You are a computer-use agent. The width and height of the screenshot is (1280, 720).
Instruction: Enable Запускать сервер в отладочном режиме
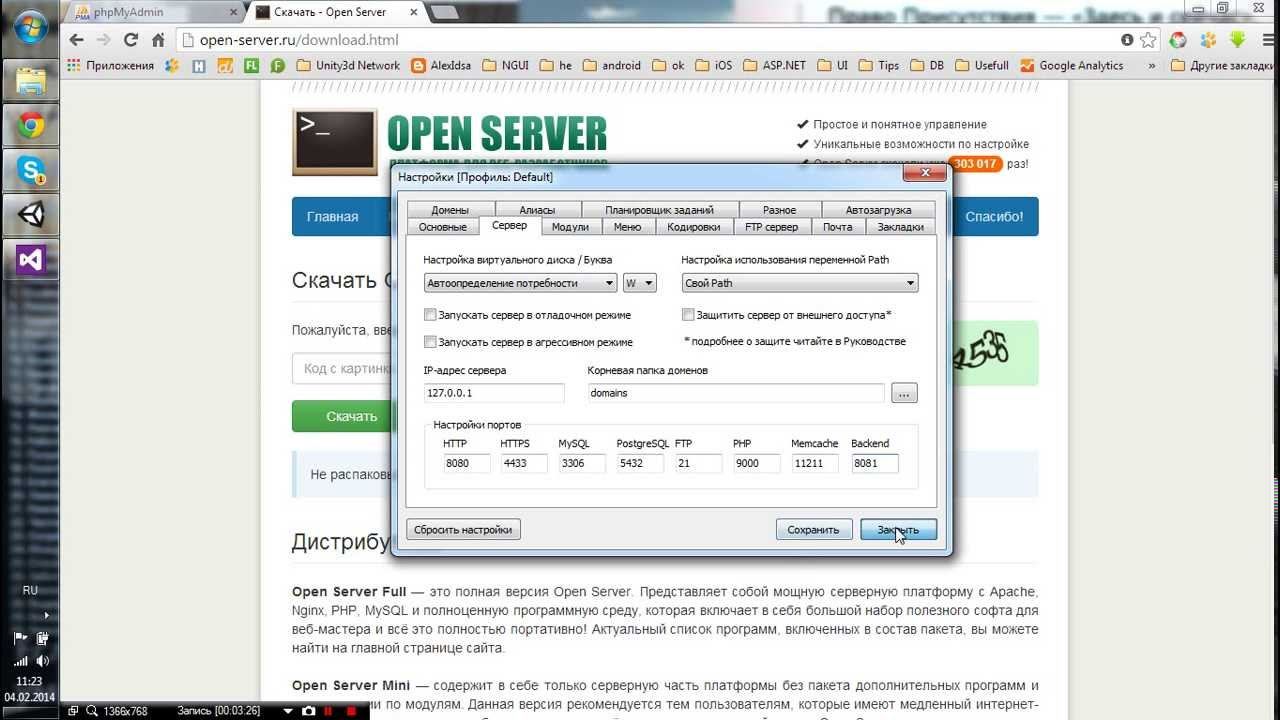[x=430, y=315]
